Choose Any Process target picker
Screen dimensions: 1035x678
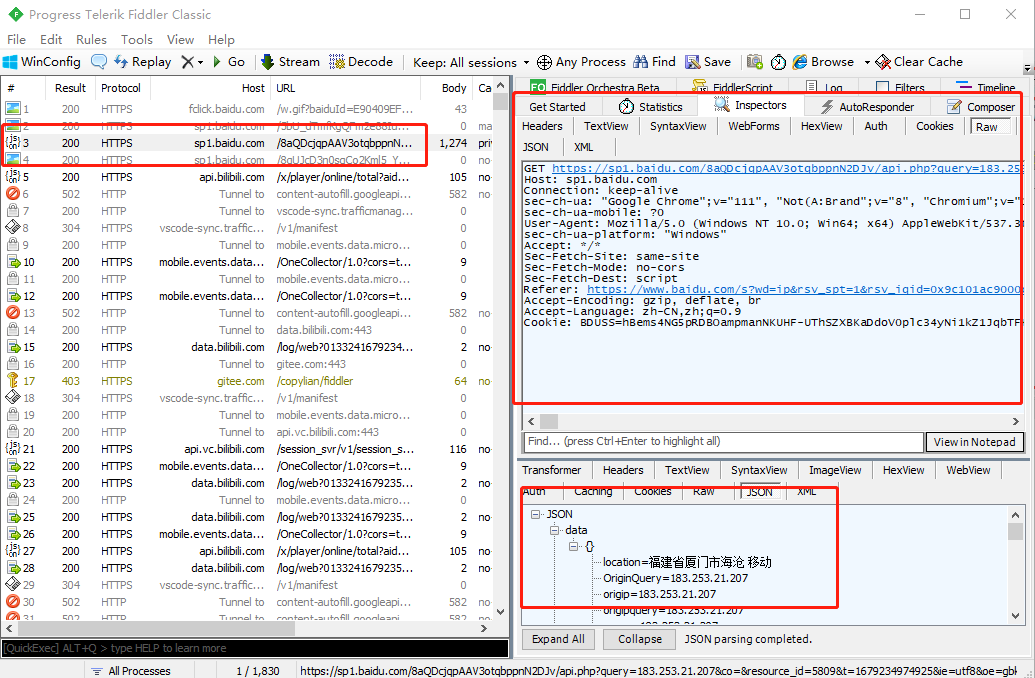click(582, 62)
